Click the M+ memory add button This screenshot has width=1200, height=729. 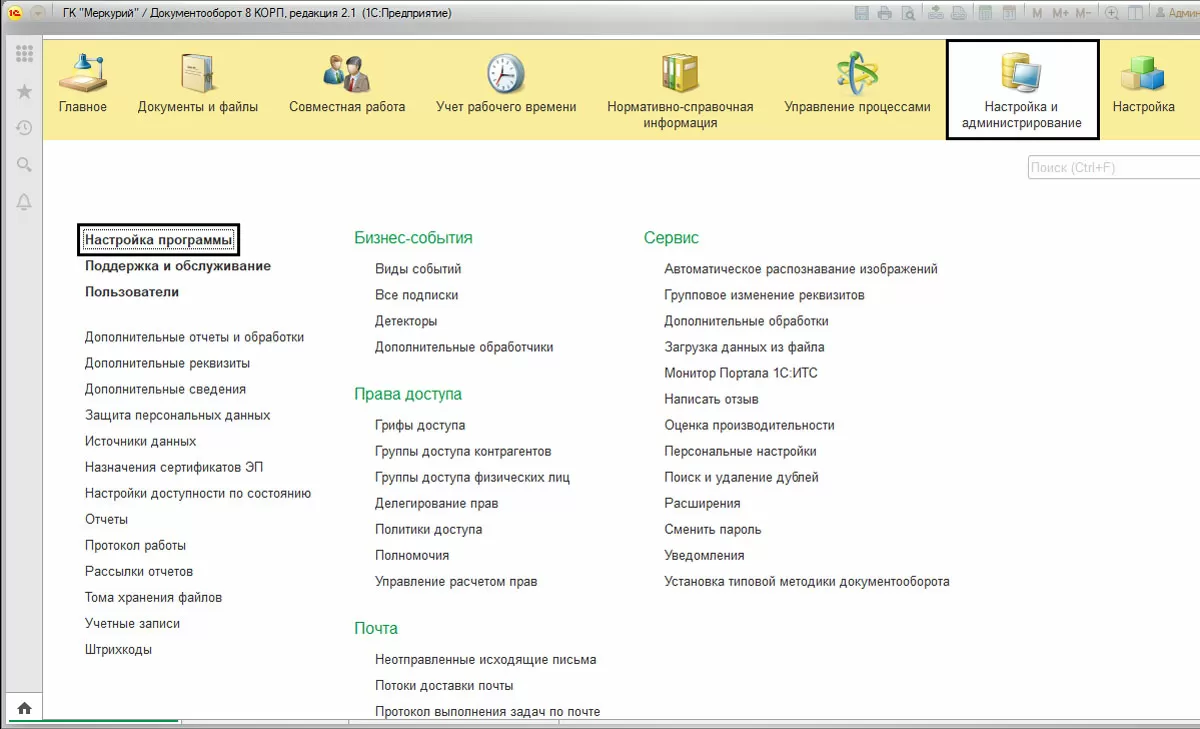click(x=1060, y=13)
